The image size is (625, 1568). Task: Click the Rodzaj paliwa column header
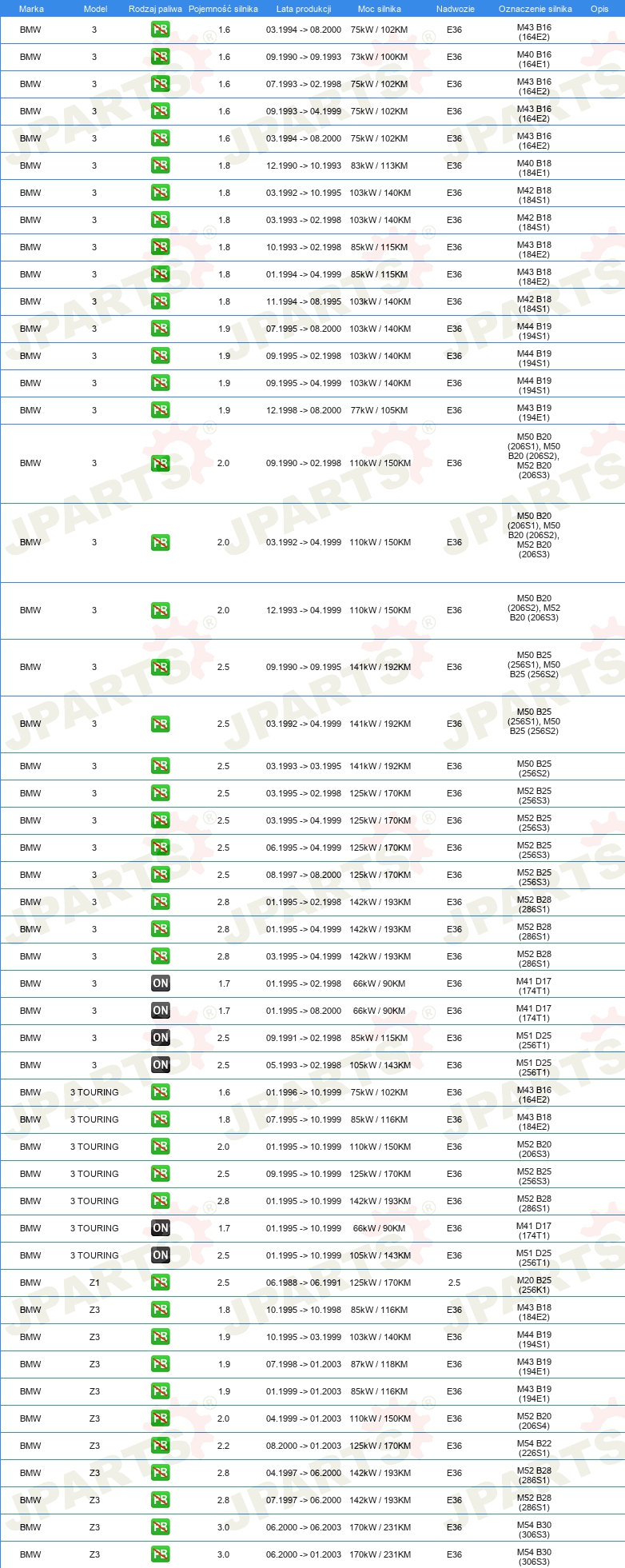155,9
